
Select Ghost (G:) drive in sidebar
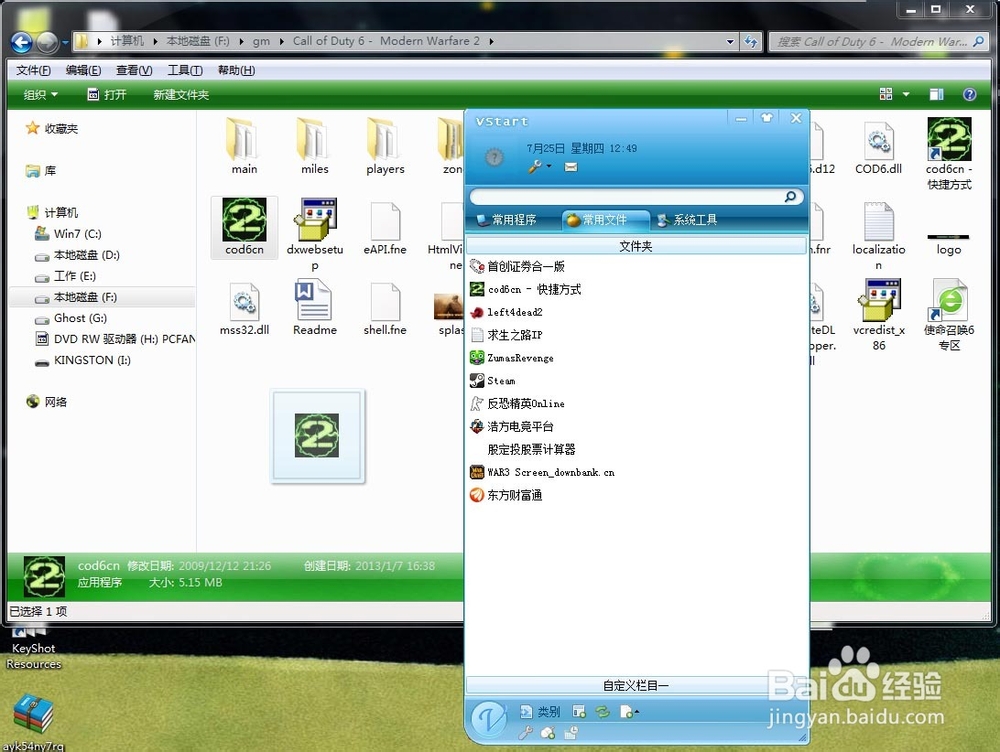71,318
